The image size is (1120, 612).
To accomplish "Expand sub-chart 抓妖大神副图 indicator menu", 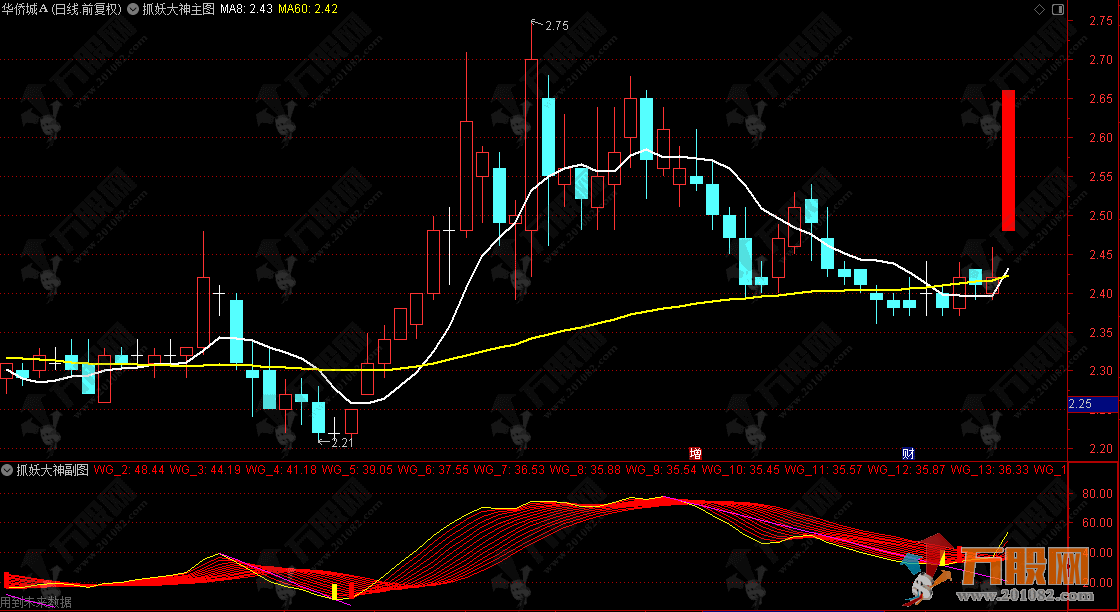I will click(7, 469).
